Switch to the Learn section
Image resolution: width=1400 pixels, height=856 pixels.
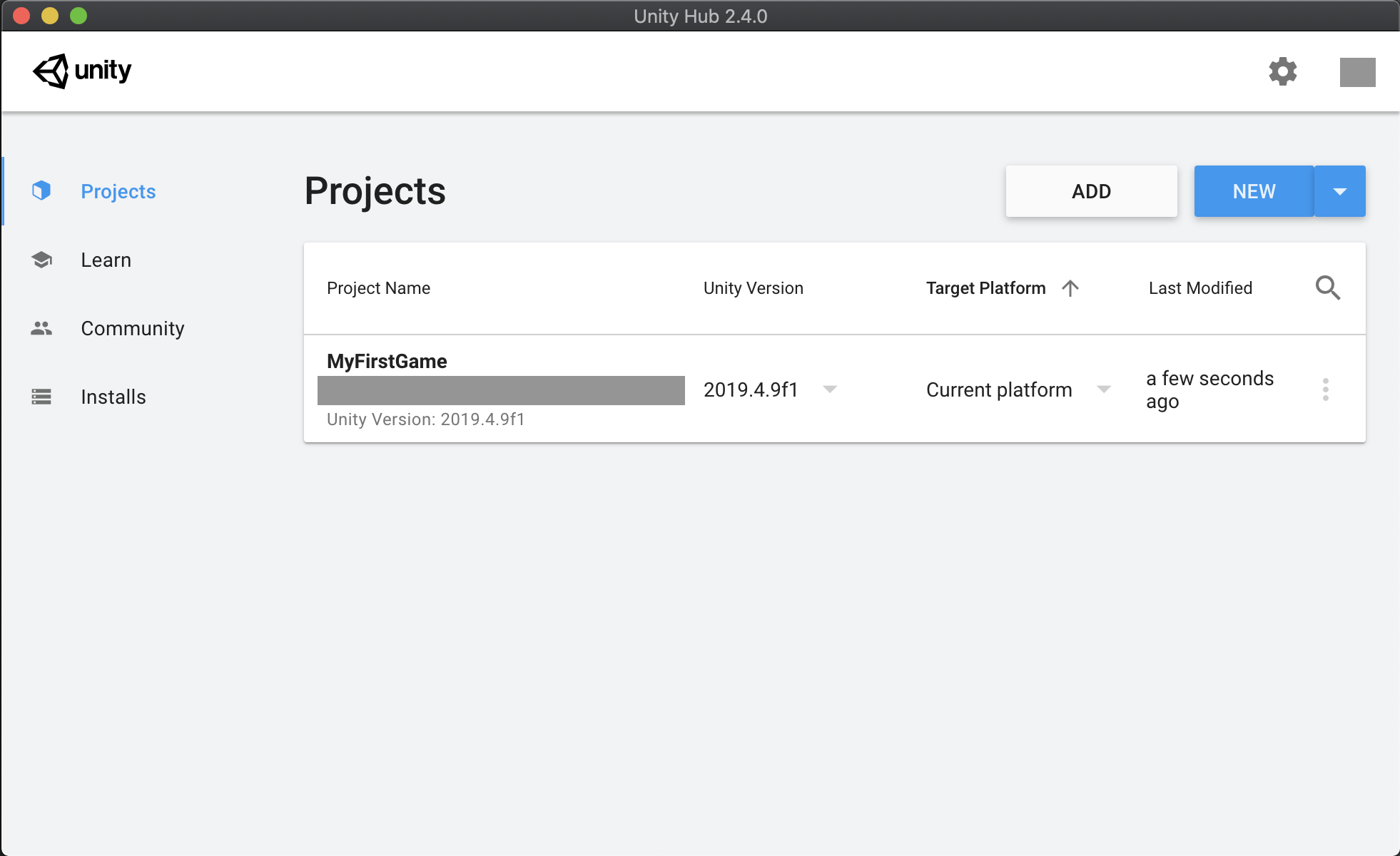[106, 260]
